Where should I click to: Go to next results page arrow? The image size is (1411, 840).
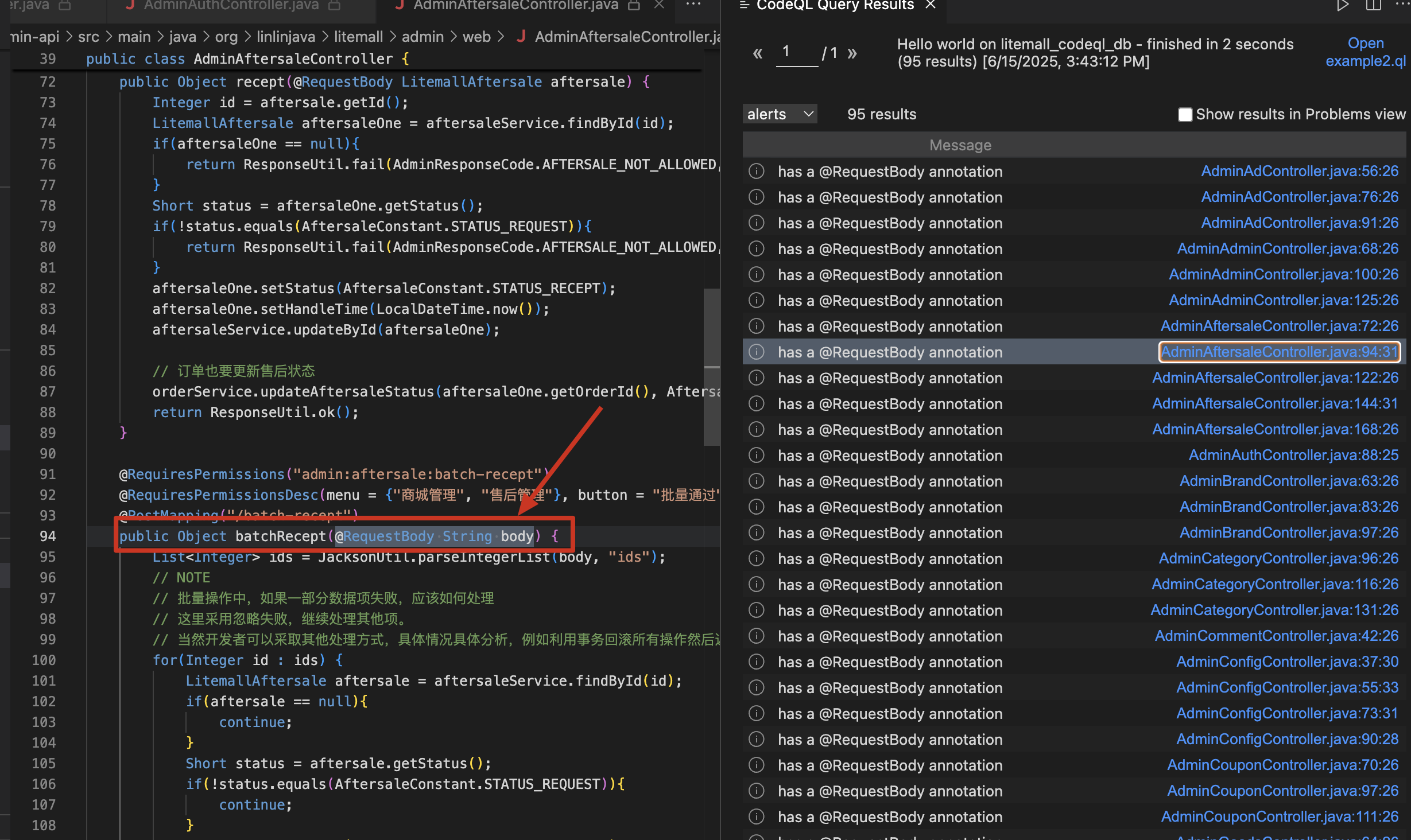coord(852,53)
